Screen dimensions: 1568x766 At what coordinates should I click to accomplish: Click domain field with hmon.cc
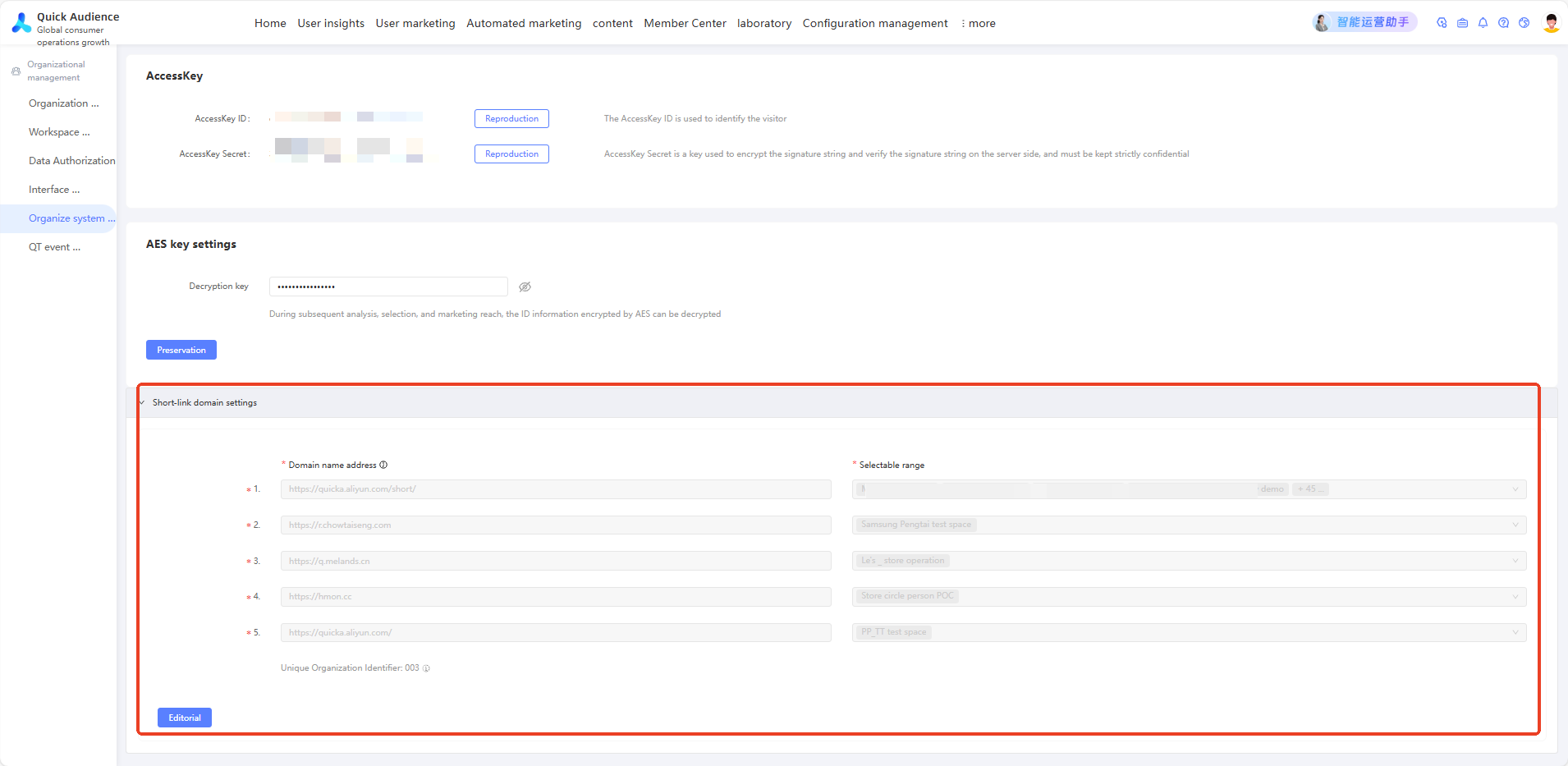(x=556, y=597)
